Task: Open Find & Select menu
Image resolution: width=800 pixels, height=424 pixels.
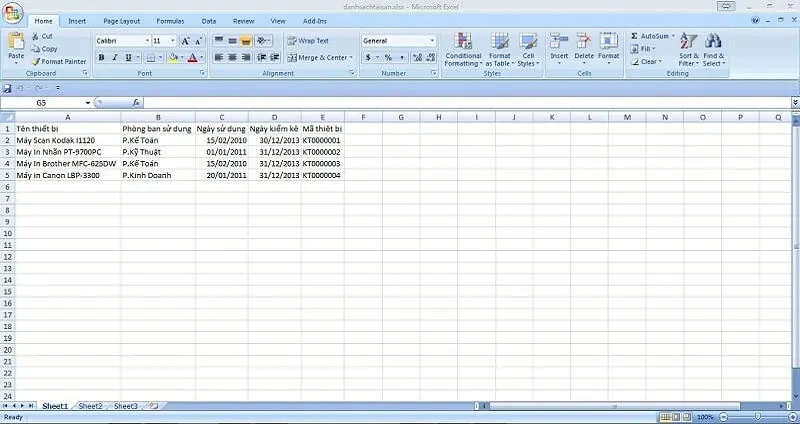Action: point(713,49)
